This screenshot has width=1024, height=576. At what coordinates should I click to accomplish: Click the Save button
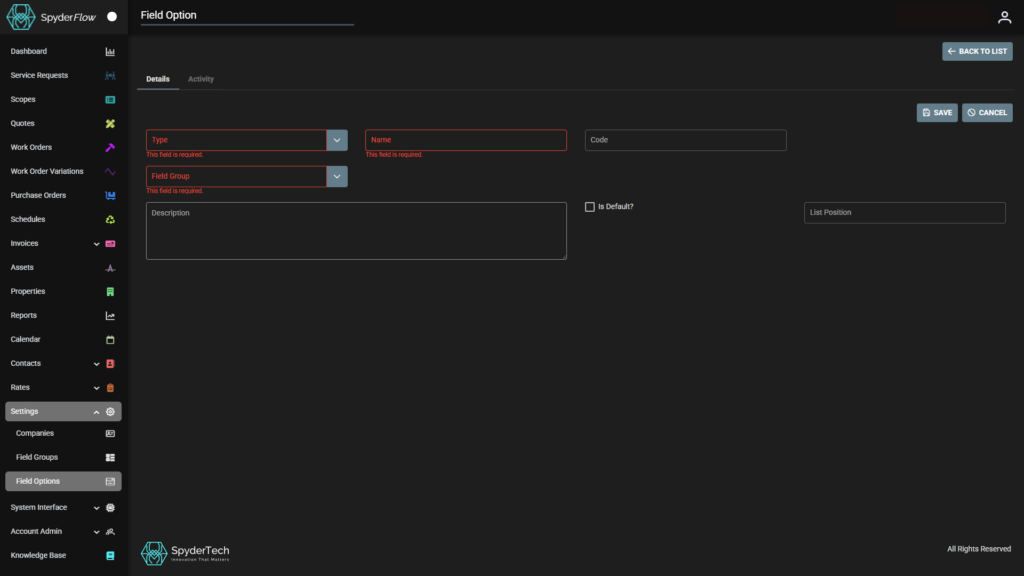click(x=936, y=113)
